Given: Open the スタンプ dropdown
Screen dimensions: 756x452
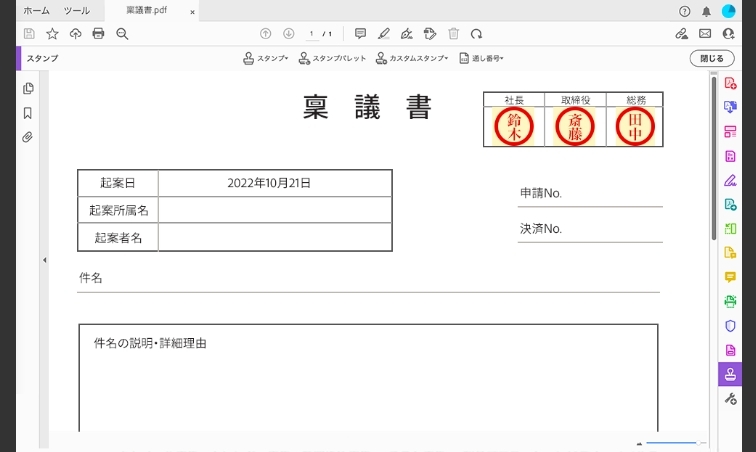Looking at the screenshot, I should click(266, 58).
